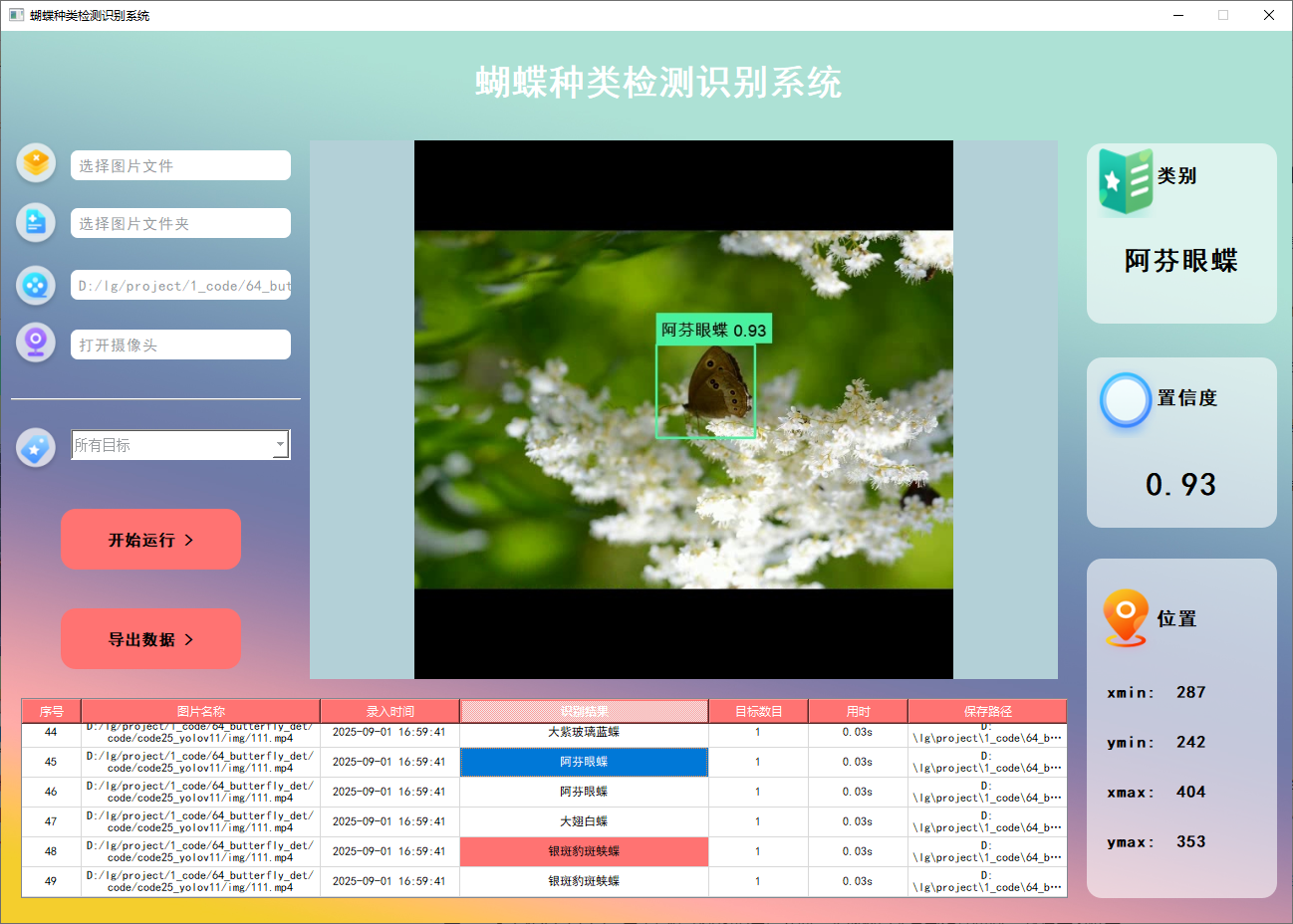
Task: Click row number 46 cell
Action: 51,792
